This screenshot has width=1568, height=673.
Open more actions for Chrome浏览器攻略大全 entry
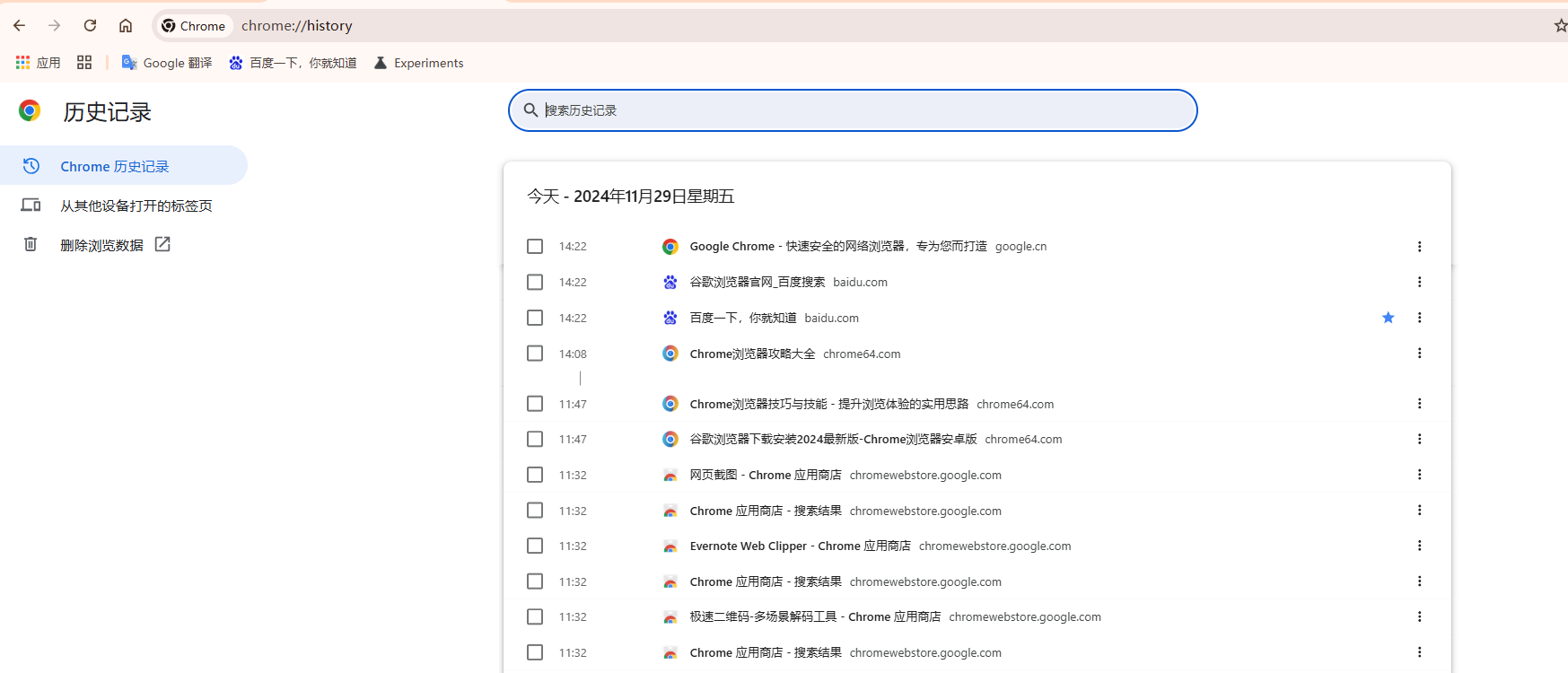point(1419,354)
